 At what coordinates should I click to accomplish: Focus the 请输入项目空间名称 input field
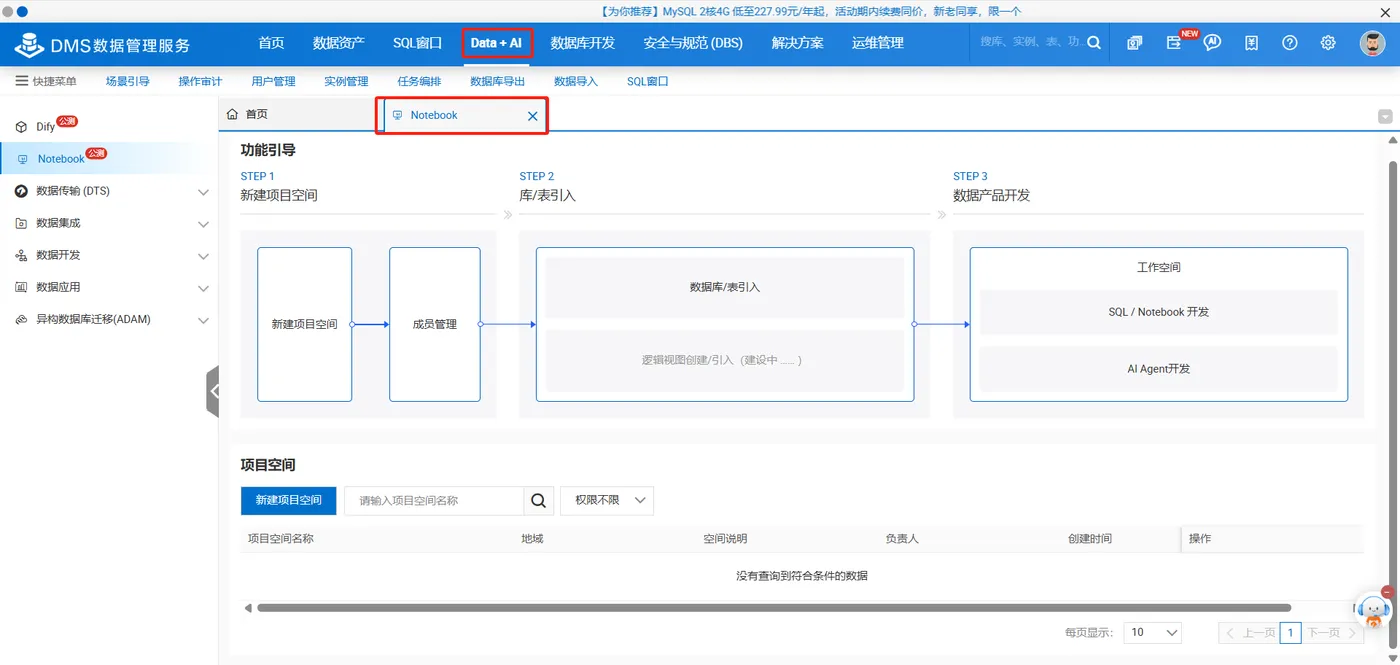coord(434,500)
